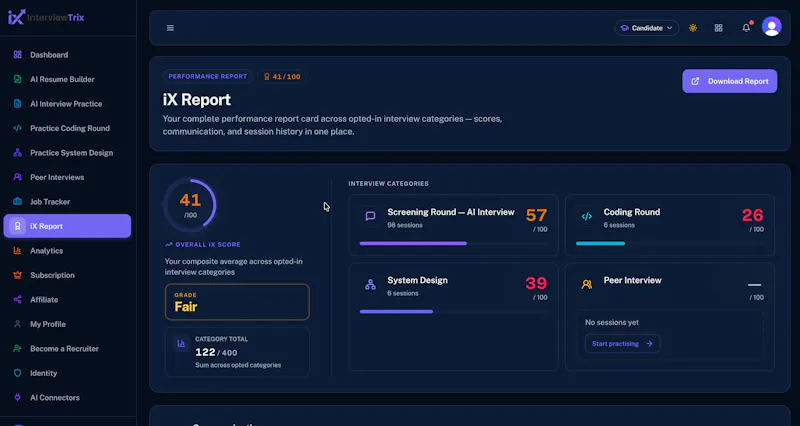Click the Peer Interviews people icon
The image size is (800, 426).
(x=17, y=177)
